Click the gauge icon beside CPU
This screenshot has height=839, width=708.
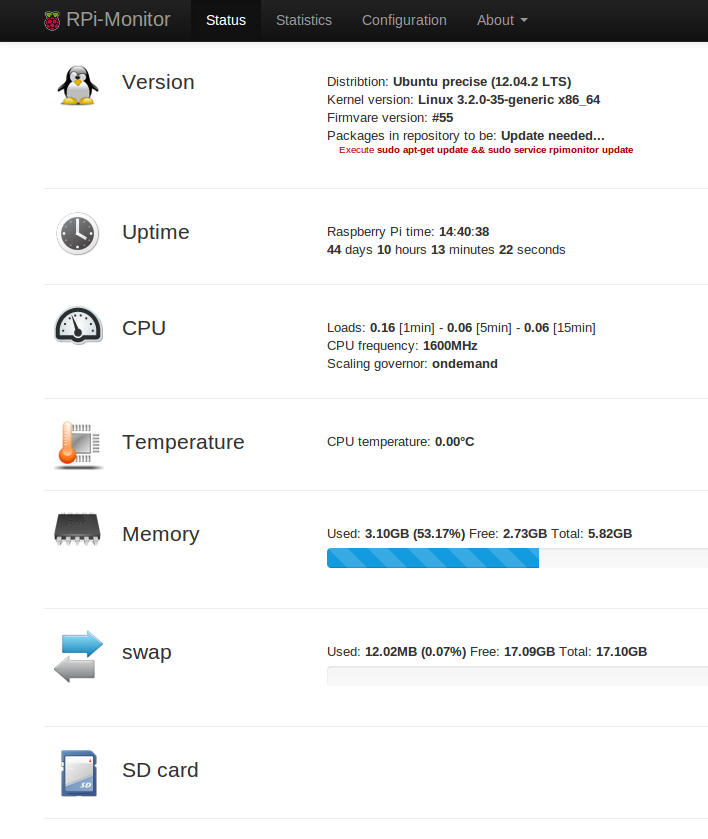(x=77, y=325)
